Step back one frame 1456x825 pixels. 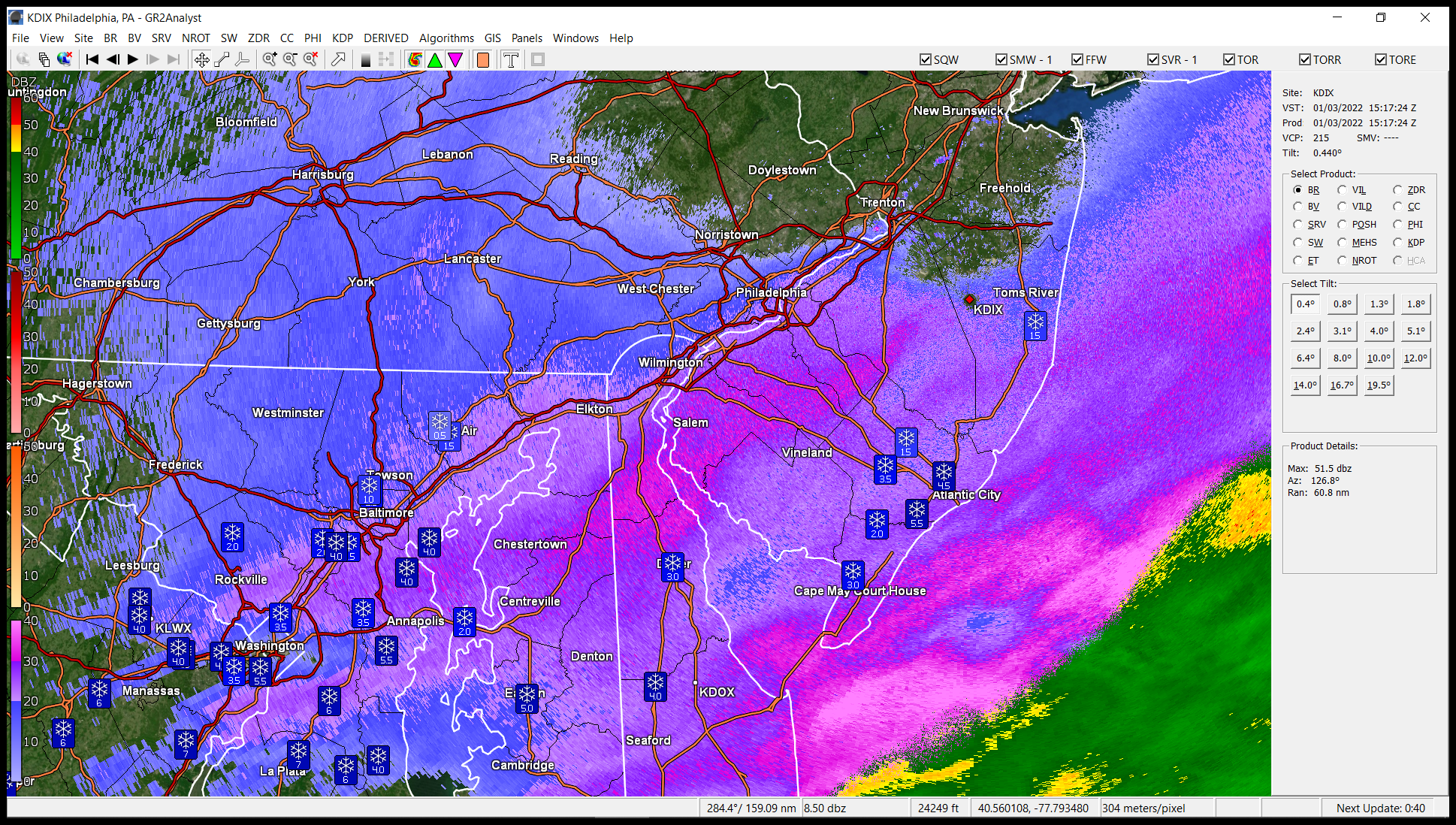coord(113,59)
